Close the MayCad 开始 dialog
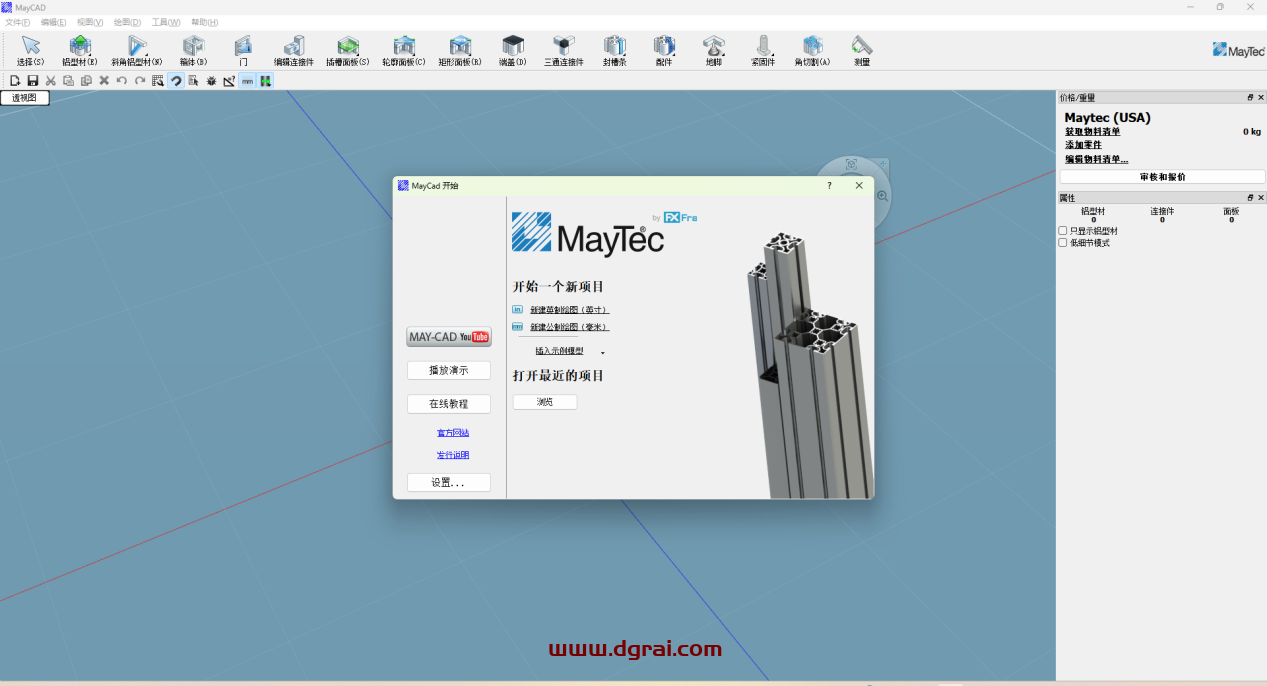 (x=859, y=186)
